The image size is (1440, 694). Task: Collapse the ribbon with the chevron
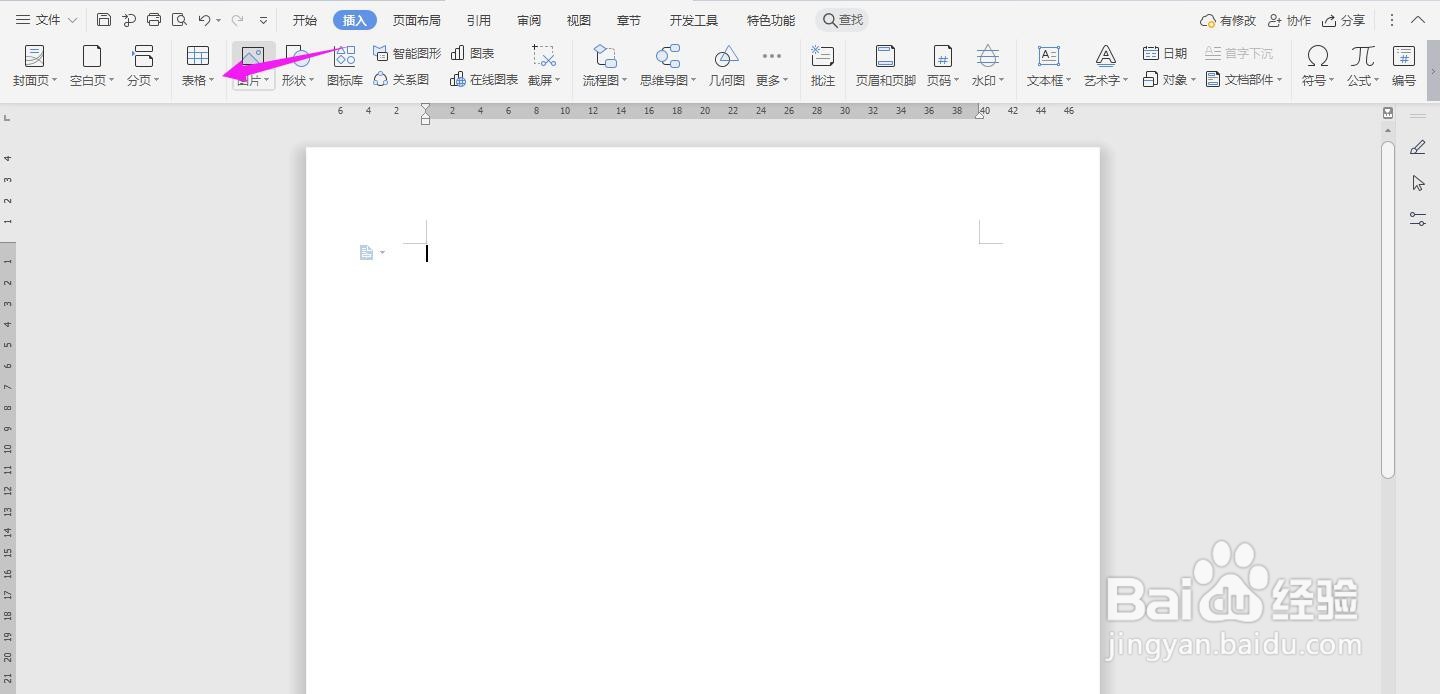[x=1418, y=20]
